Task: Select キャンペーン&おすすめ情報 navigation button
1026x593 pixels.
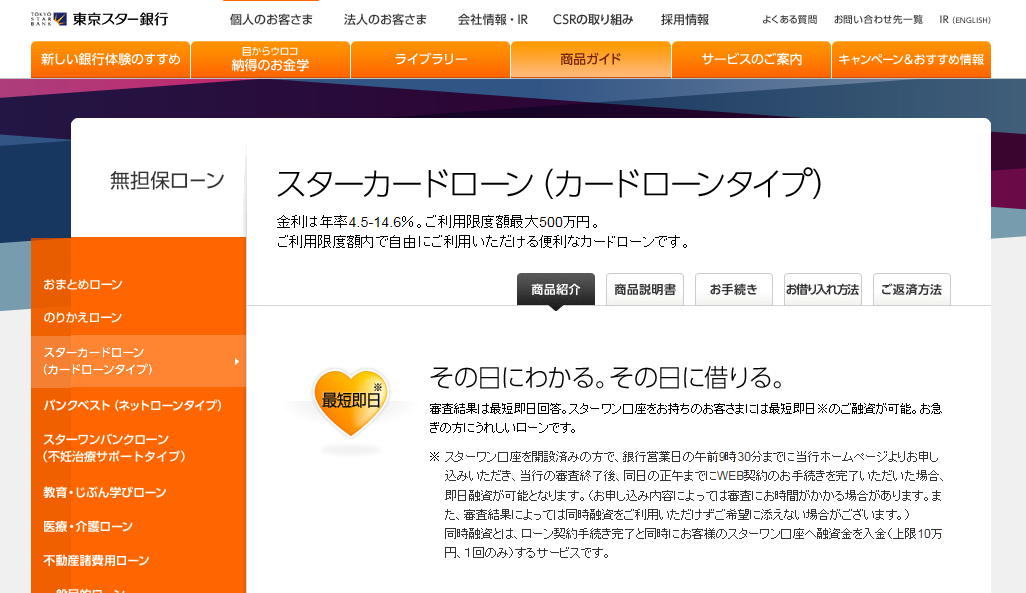Action: pyautogui.click(x=911, y=60)
